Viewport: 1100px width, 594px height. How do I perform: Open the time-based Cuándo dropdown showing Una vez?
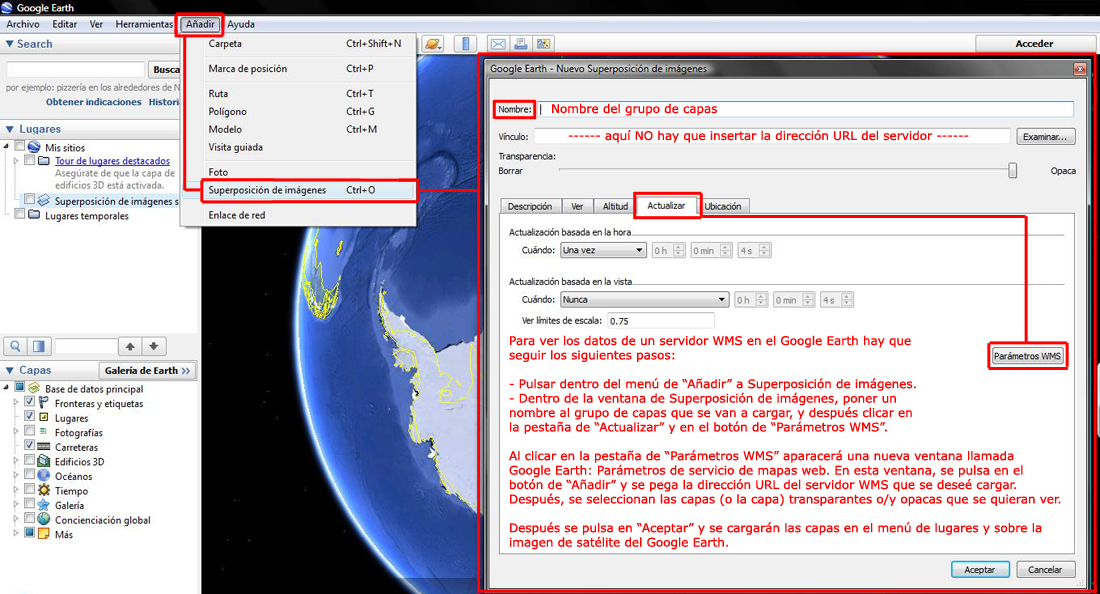point(603,250)
